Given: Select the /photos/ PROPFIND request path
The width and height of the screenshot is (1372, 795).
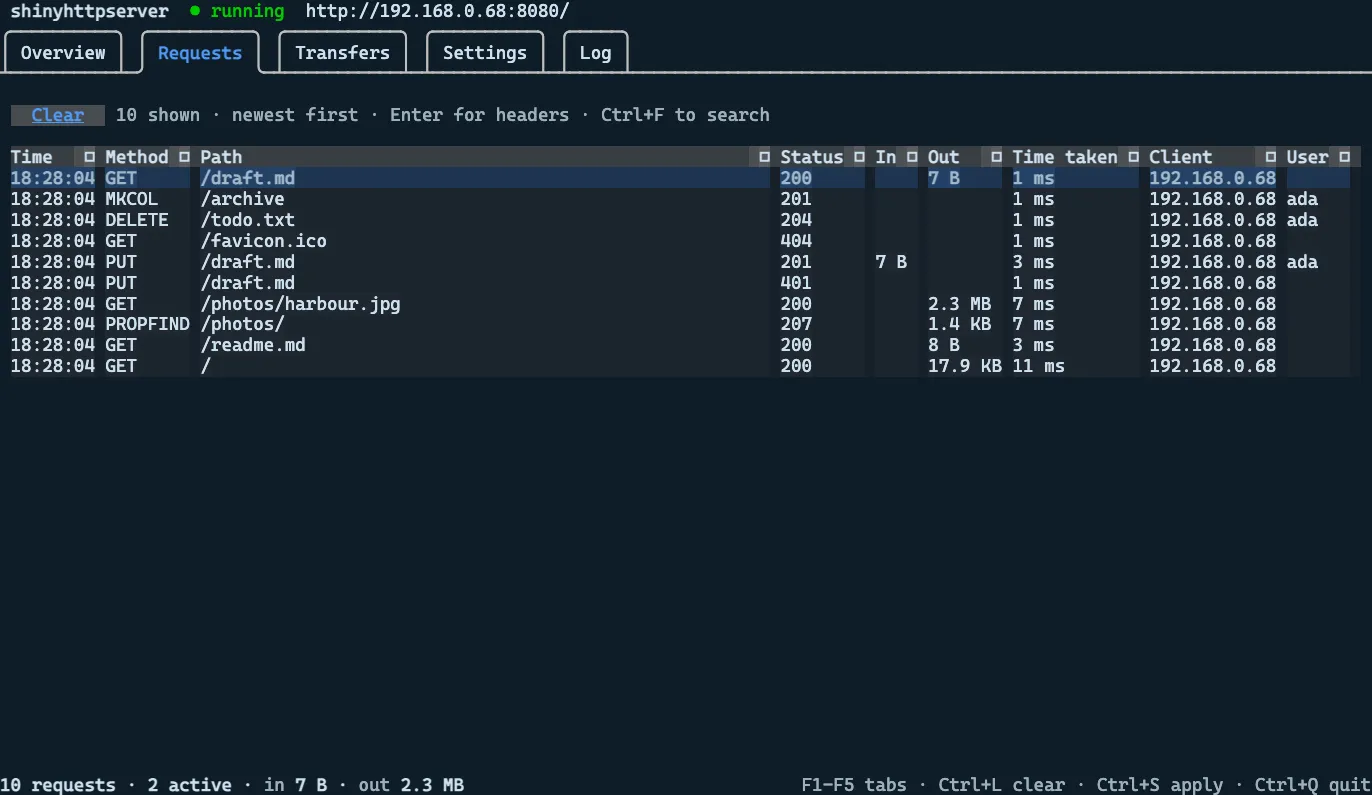Looking at the screenshot, I should [x=243, y=324].
